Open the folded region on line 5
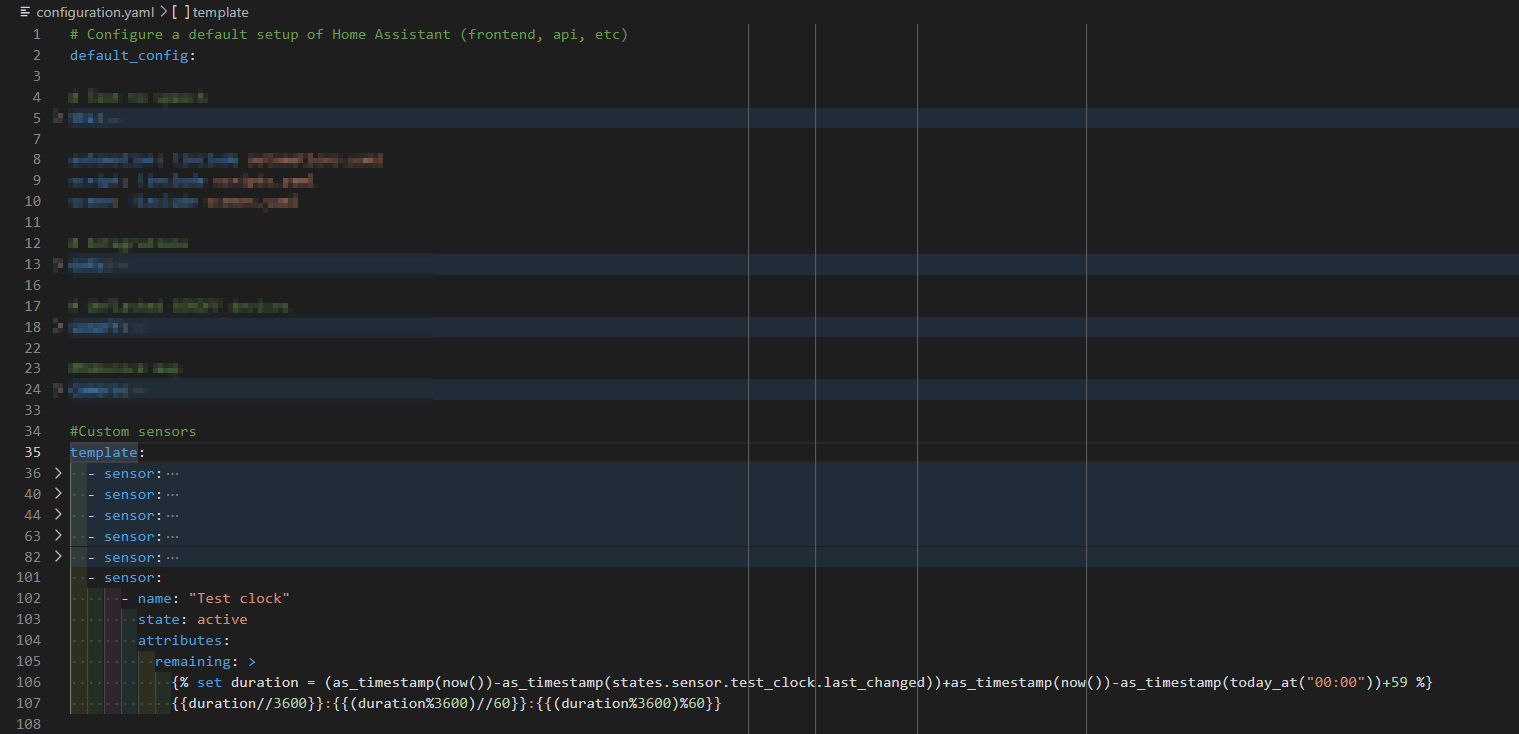The width and height of the screenshot is (1519, 734). pyautogui.click(x=58, y=117)
